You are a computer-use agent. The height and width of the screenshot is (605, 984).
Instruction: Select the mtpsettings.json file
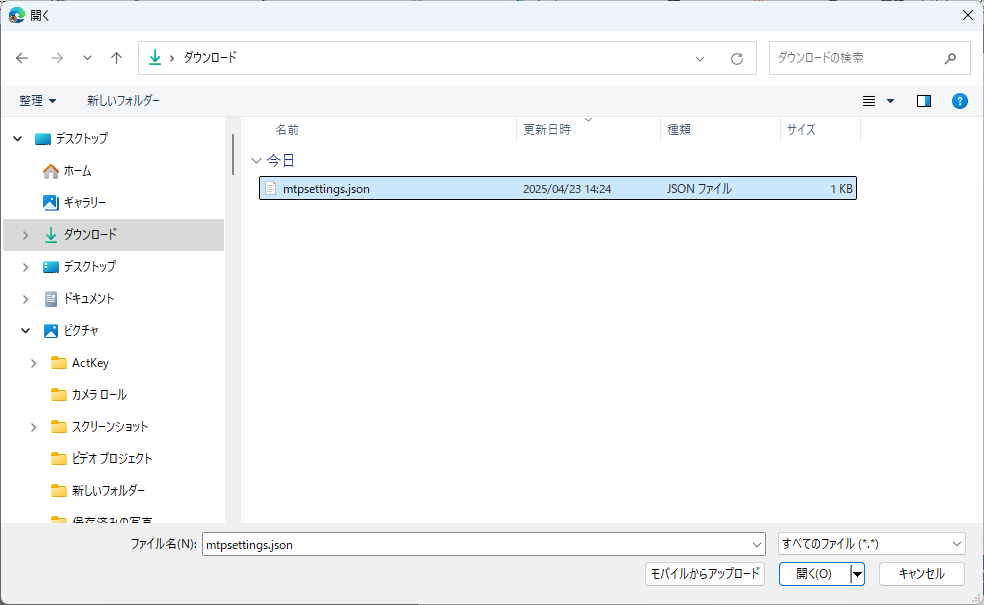pos(326,189)
